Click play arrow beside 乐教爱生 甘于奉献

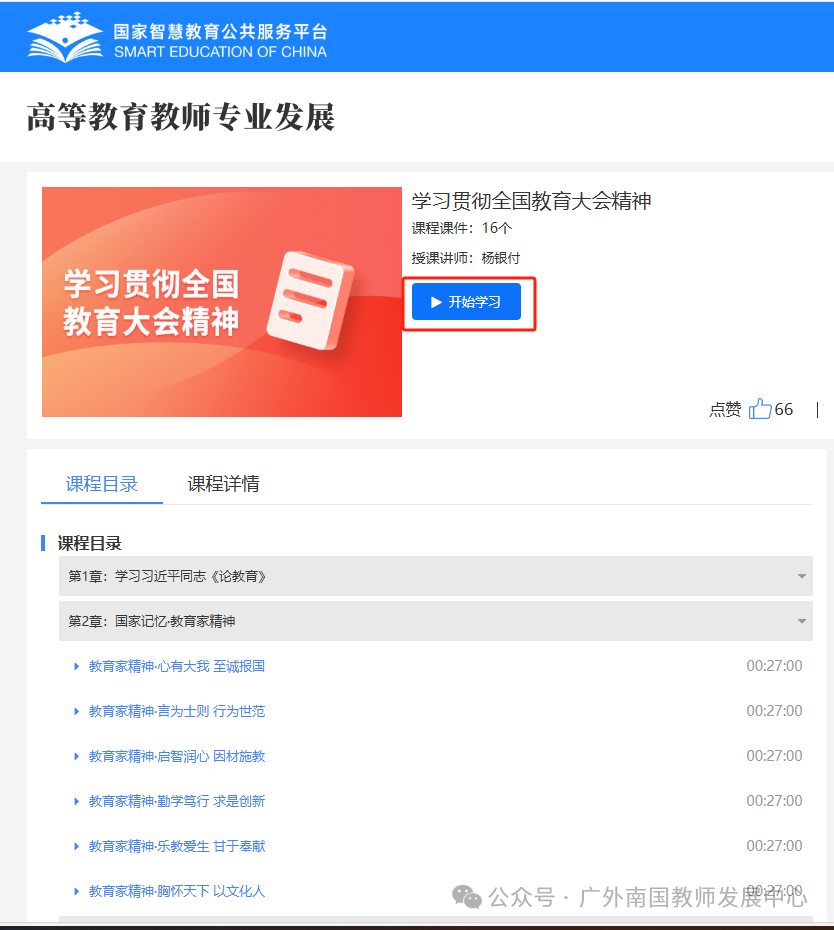pyautogui.click(x=76, y=846)
